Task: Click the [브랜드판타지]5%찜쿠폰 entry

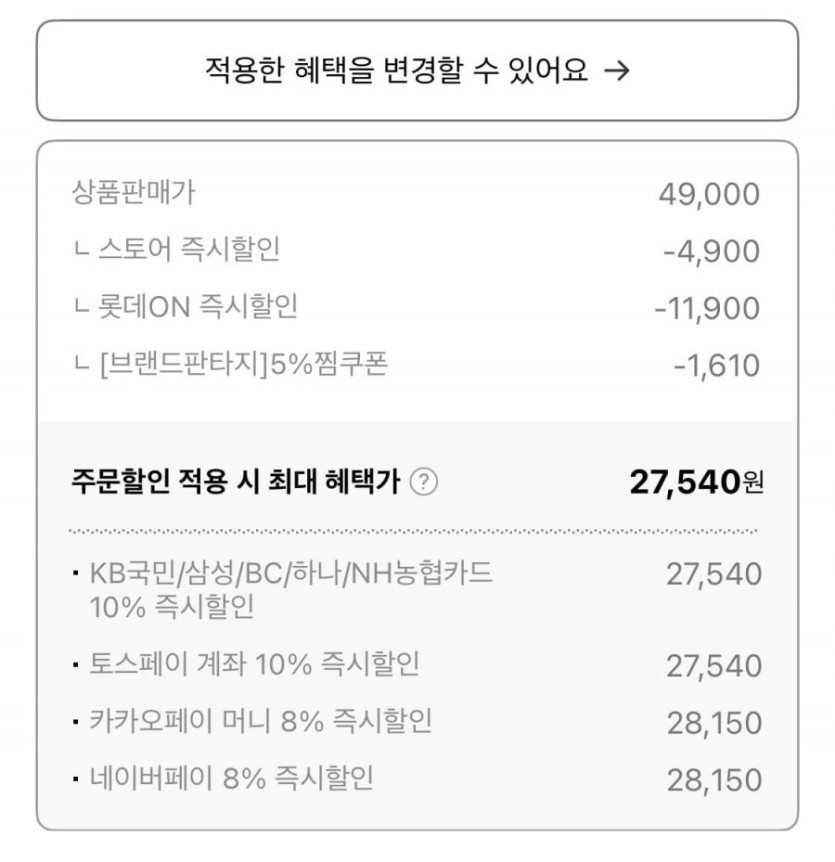Action: [231, 364]
